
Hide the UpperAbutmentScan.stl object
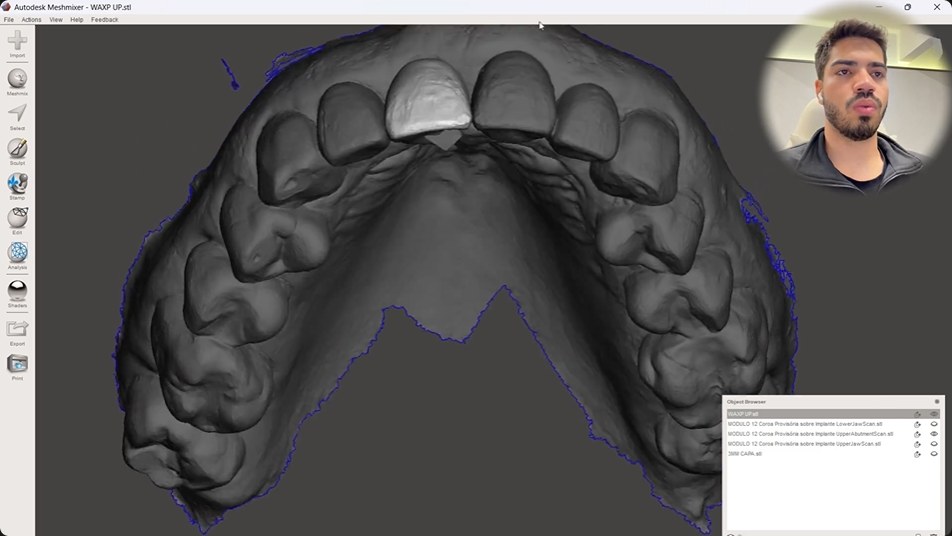934,434
